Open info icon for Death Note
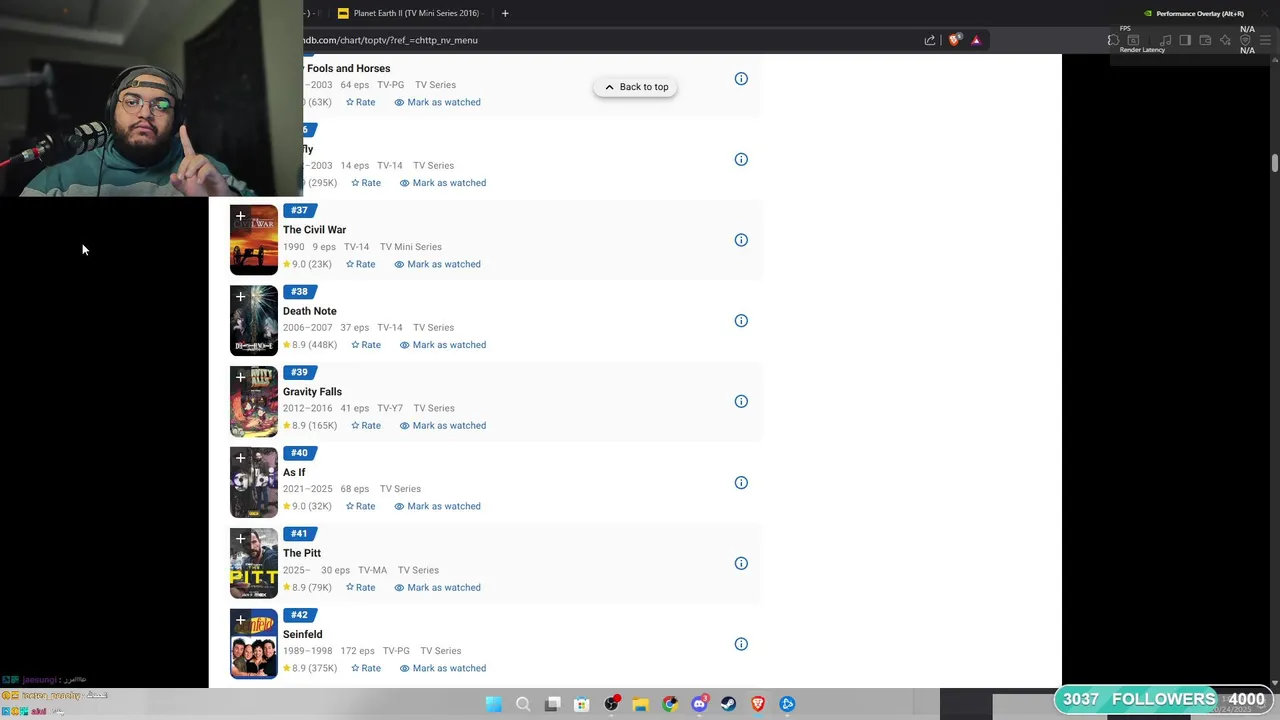The width and height of the screenshot is (1280, 720). pos(741,321)
